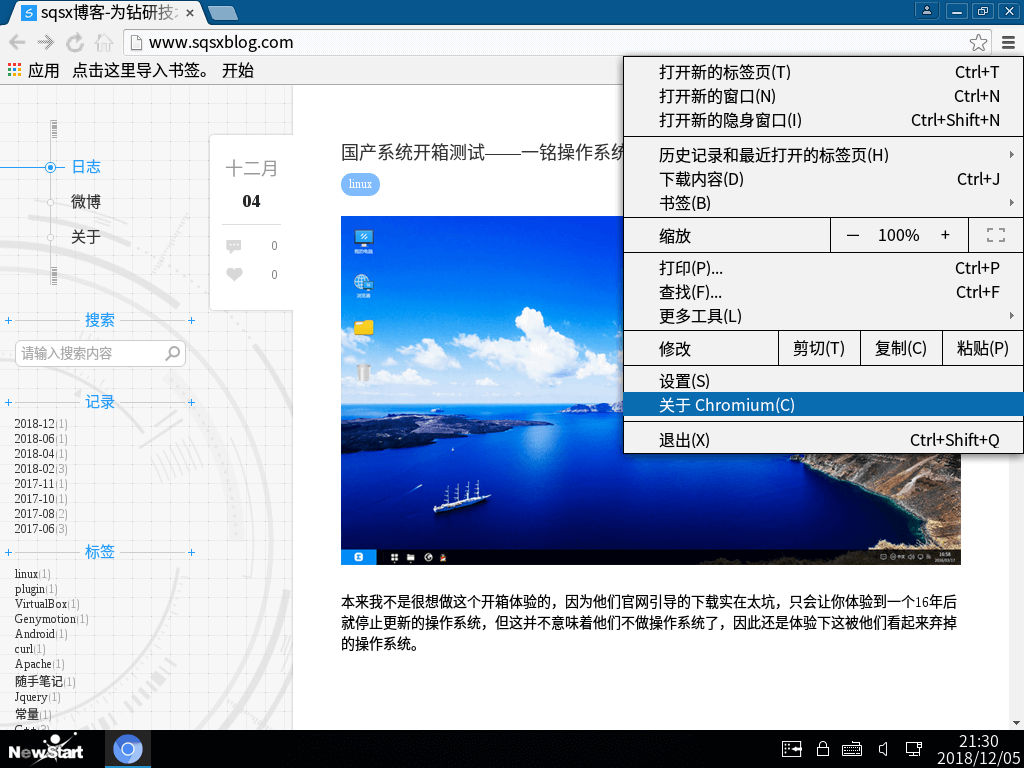1024x768 pixels.
Task: Click the 剪切(T) button
Action: pos(818,348)
